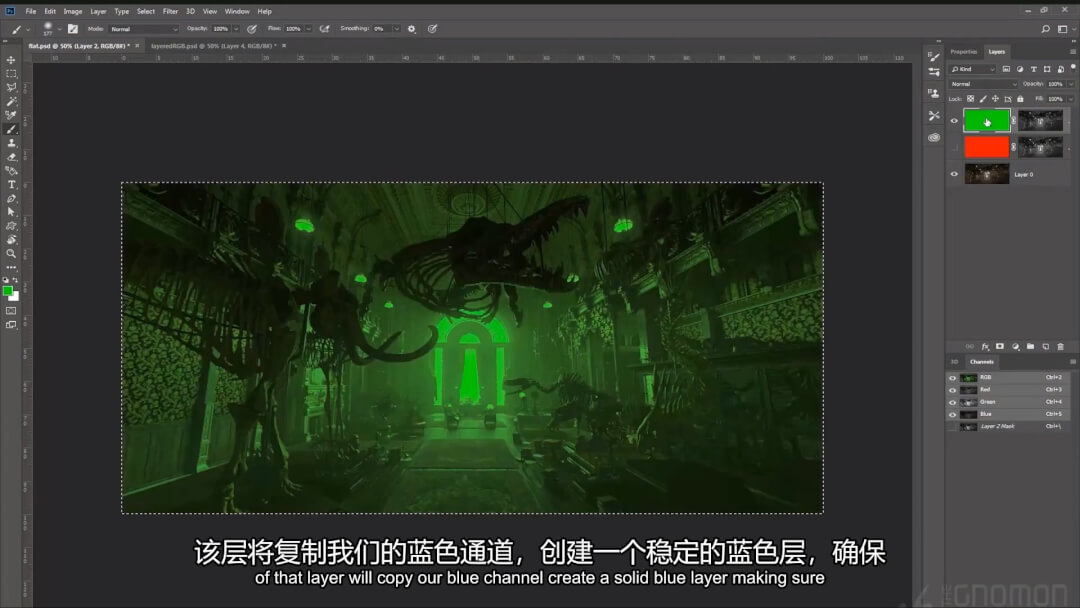The image size is (1080, 608).
Task: Open layer blend mode Normal dropdown
Action: [984, 84]
